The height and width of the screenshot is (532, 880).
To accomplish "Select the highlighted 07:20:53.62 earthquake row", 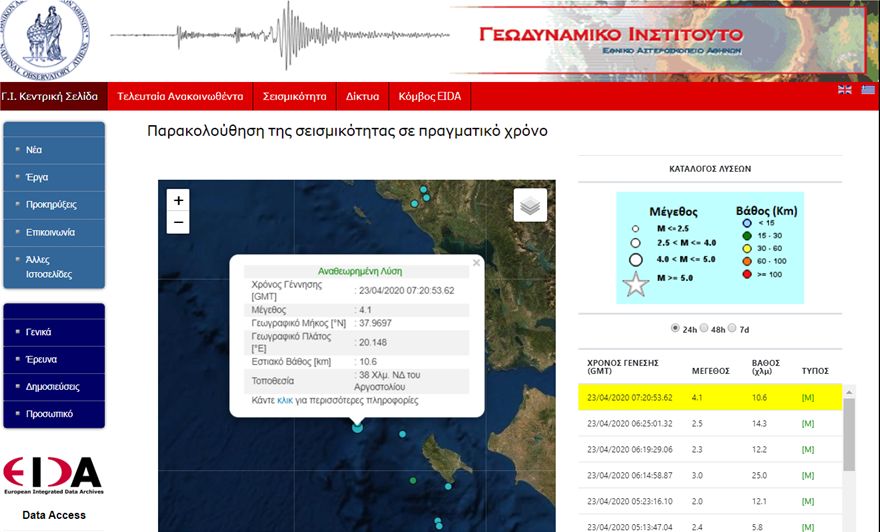I will [710, 397].
